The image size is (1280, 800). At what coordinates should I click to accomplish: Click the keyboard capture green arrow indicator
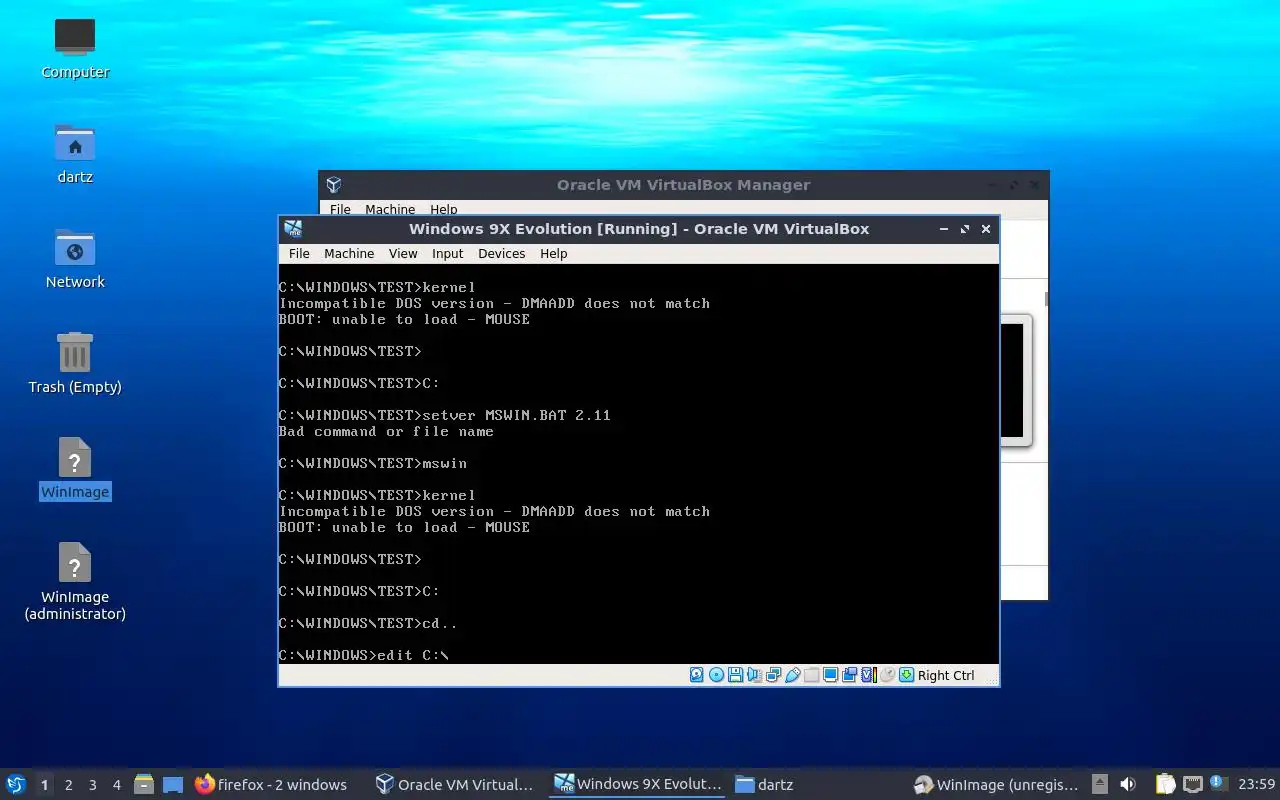(x=906, y=675)
